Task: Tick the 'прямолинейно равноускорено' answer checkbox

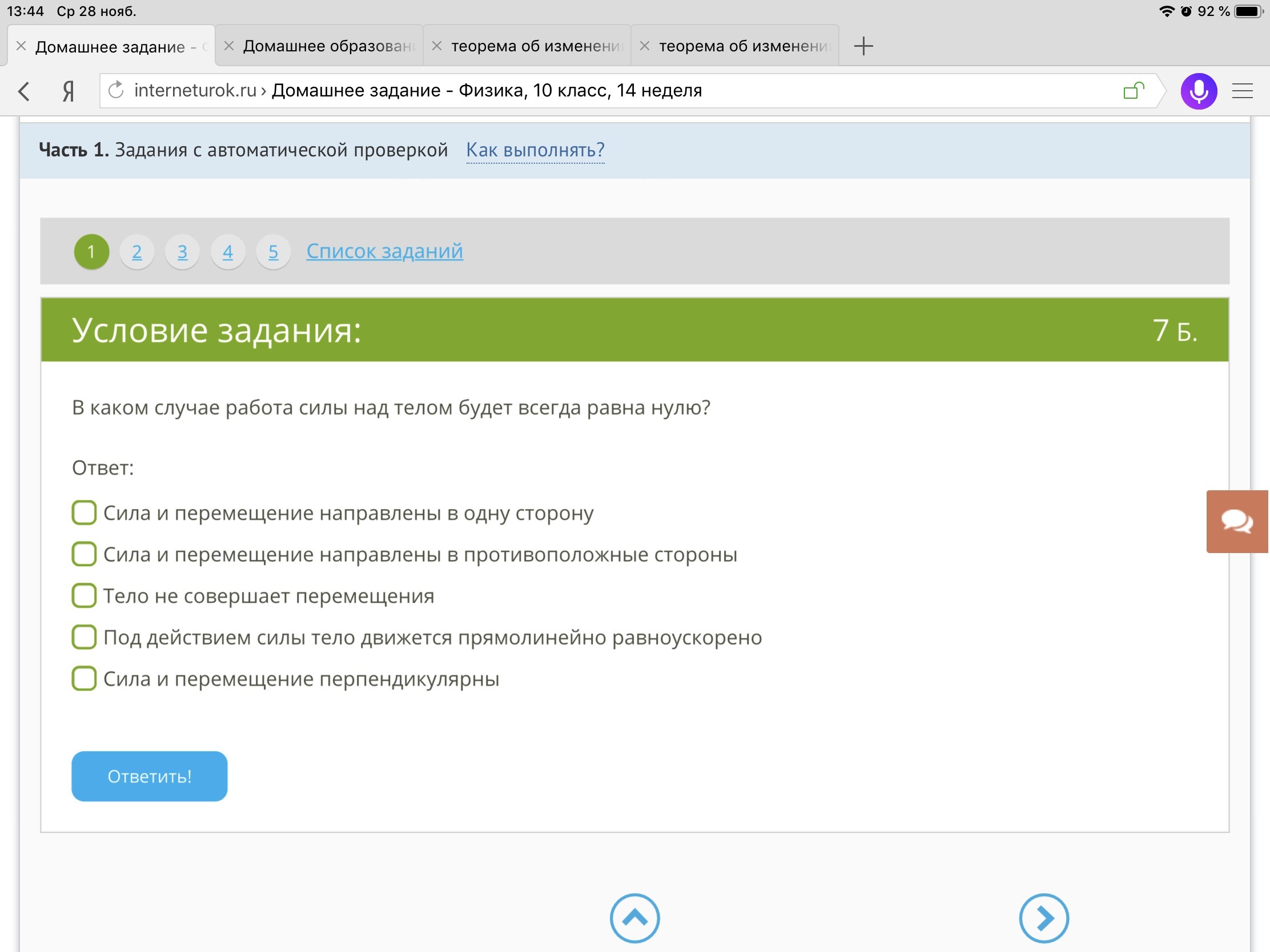Action: (x=85, y=637)
